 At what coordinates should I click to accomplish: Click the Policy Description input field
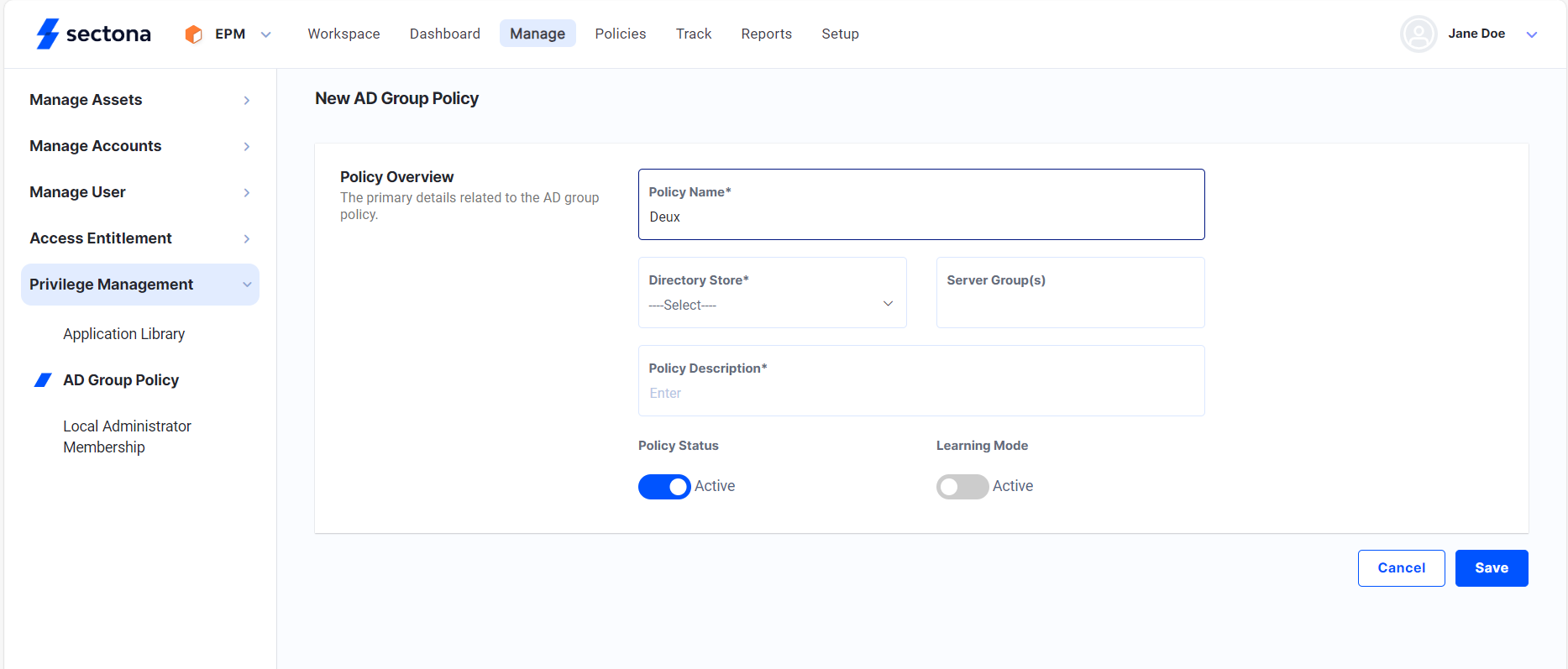920,393
